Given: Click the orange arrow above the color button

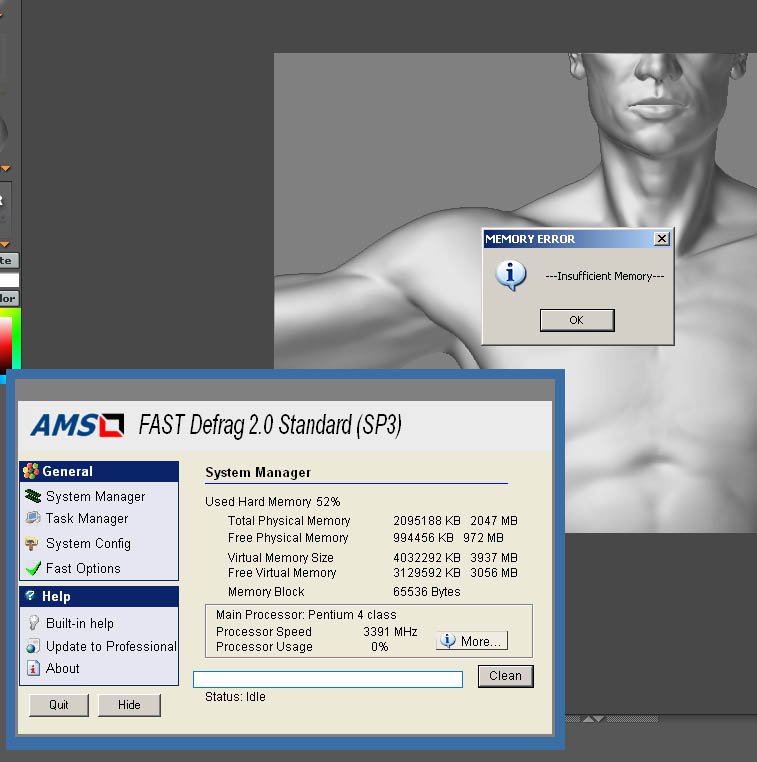Looking at the screenshot, I should point(5,244).
